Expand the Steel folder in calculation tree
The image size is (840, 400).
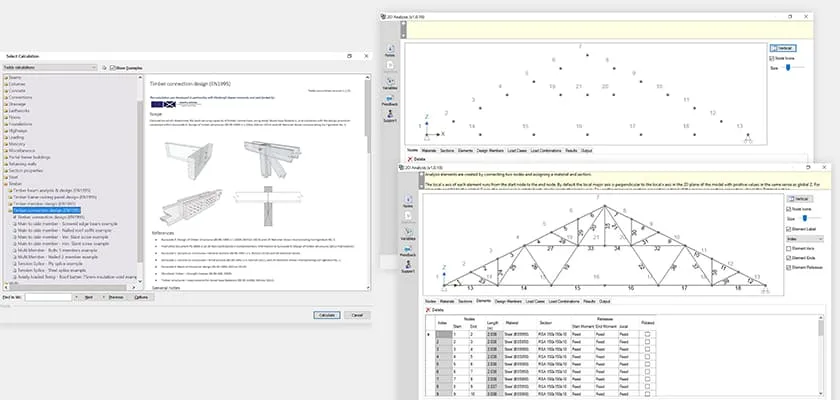[6, 177]
